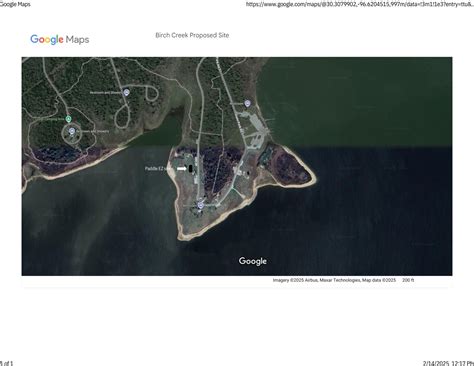474x366 pixels.
Task: Select the 'Birch Creek Proposed Site' title
Action: tap(192, 35)
